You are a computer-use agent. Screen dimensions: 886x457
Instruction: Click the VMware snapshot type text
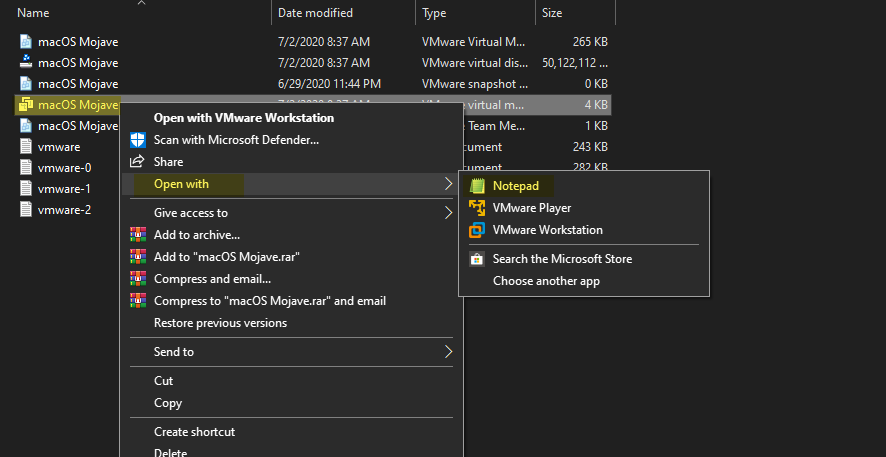pos(475,84)
